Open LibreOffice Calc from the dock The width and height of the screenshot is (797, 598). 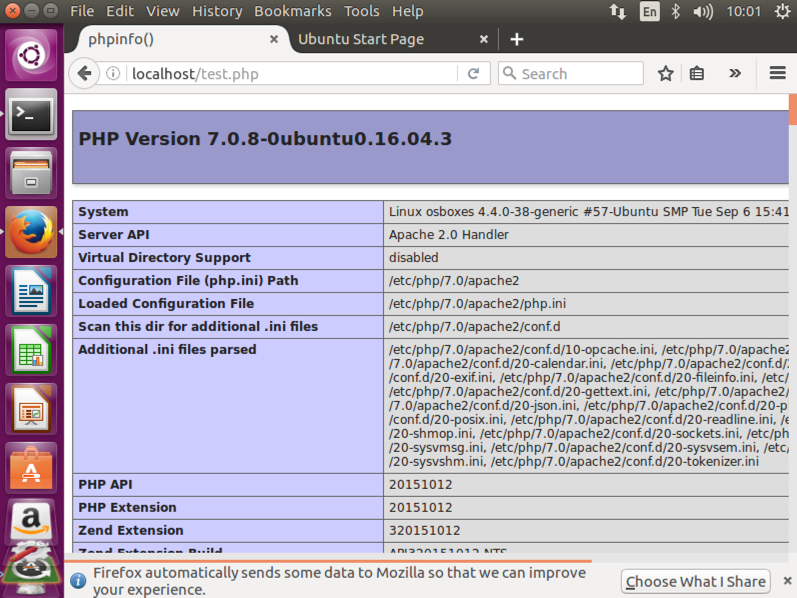tap(32, 350)
